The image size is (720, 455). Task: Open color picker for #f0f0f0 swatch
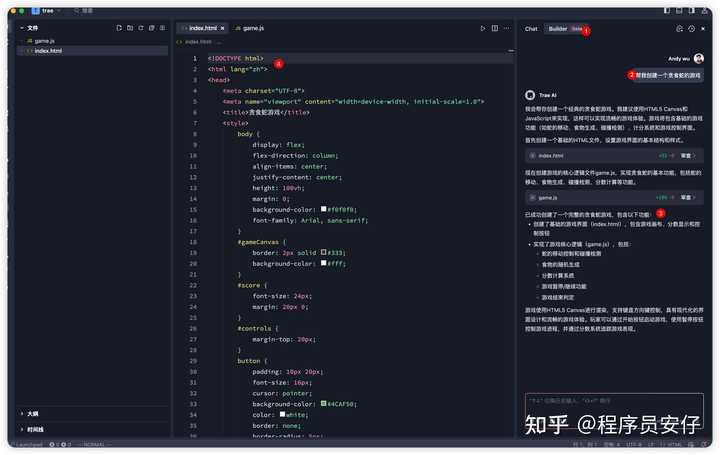(323, 209)
